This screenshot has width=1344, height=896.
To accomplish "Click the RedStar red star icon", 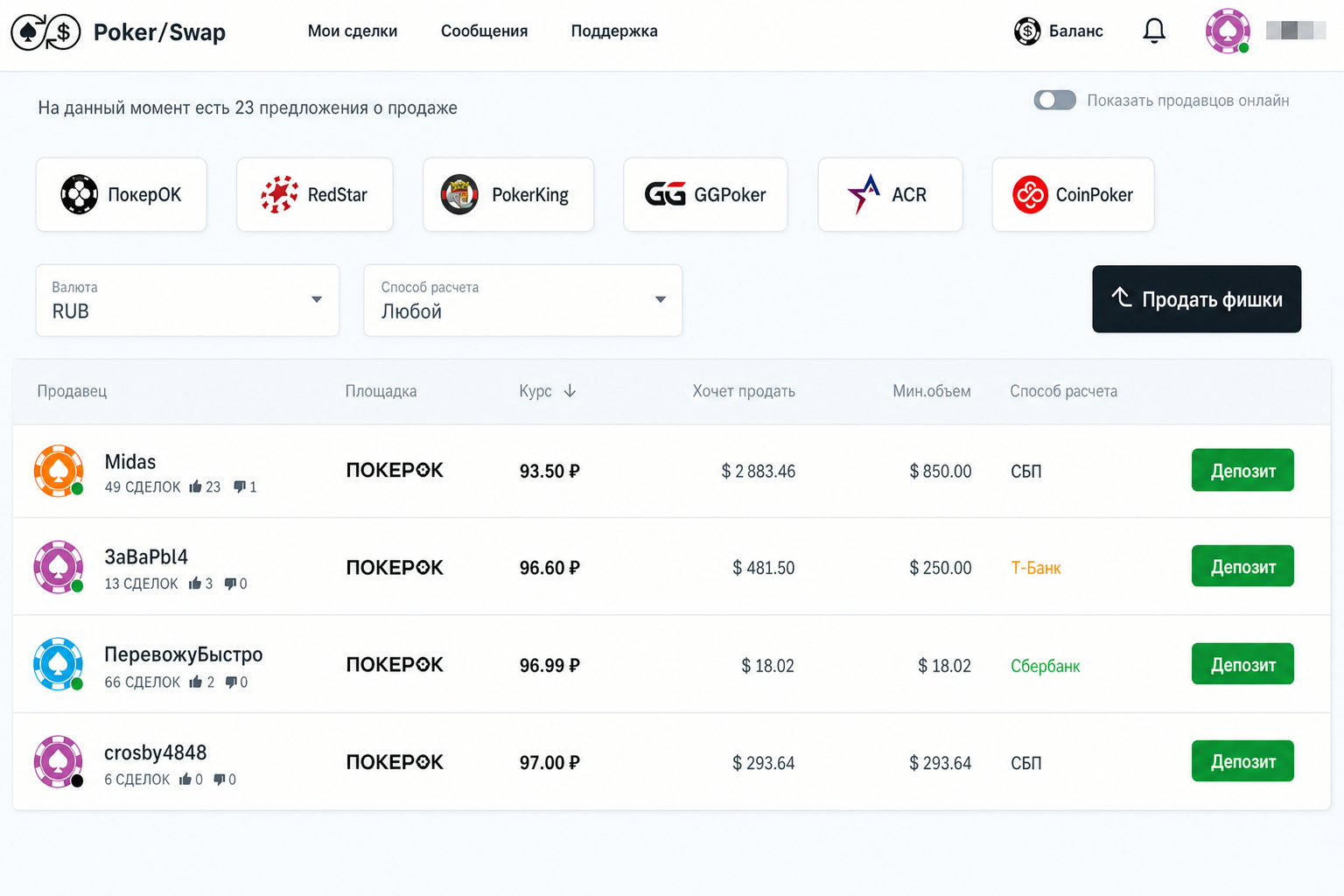I will [x=279, y=194].
